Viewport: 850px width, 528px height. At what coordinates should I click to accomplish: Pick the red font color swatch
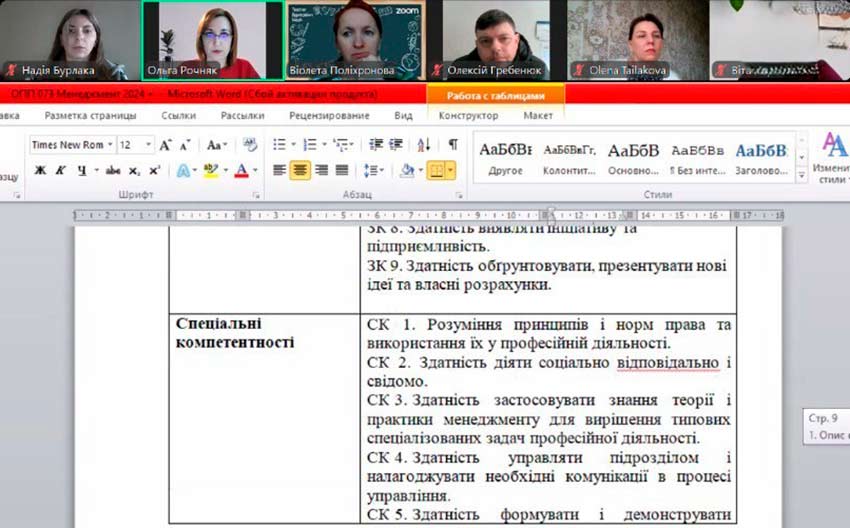click(x=240, y=171)
